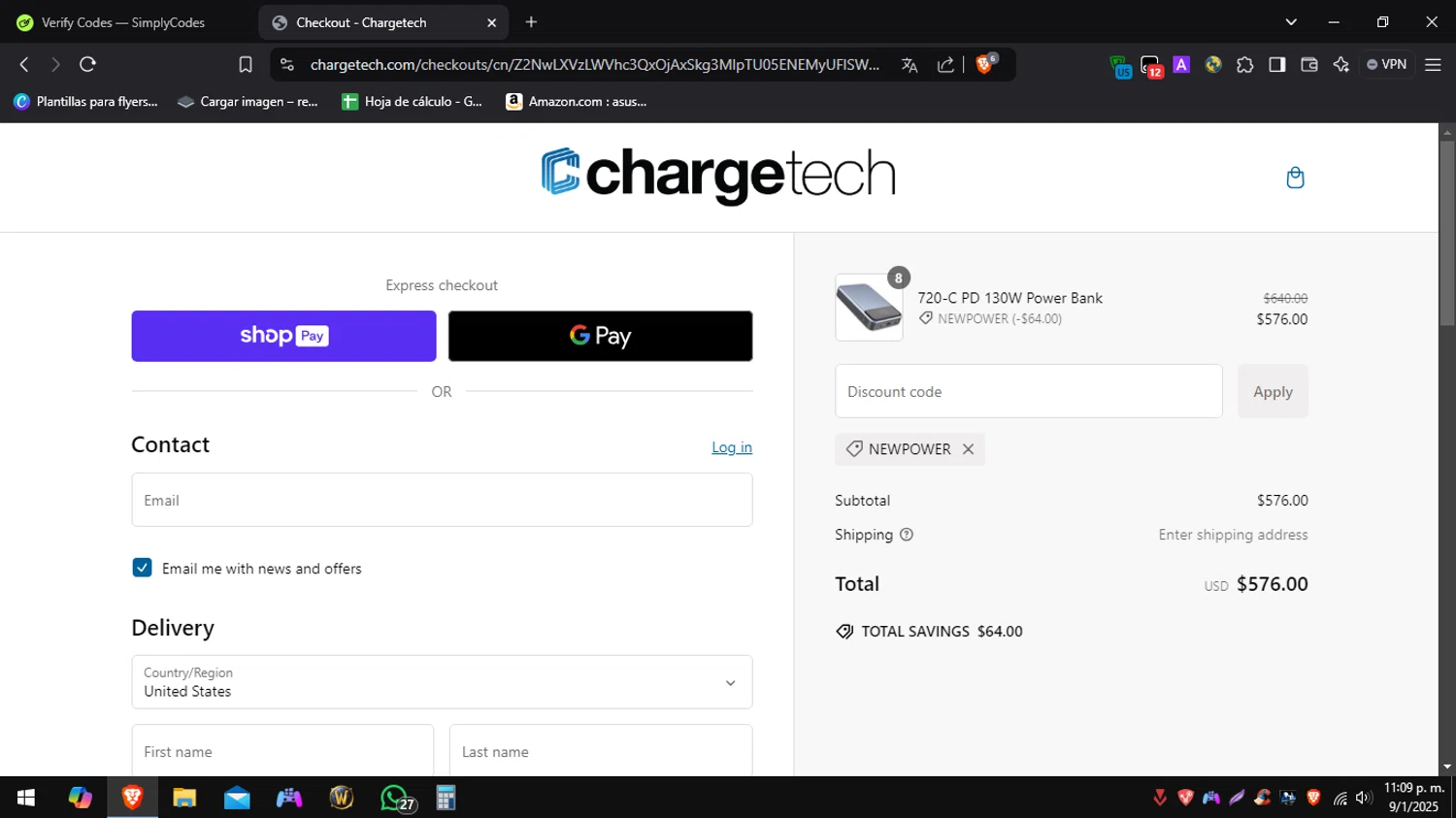Close the Checkout - Chargetech tab
Image resolution: width=1456 pixels, height=818 pixels.
pos(491,22)
